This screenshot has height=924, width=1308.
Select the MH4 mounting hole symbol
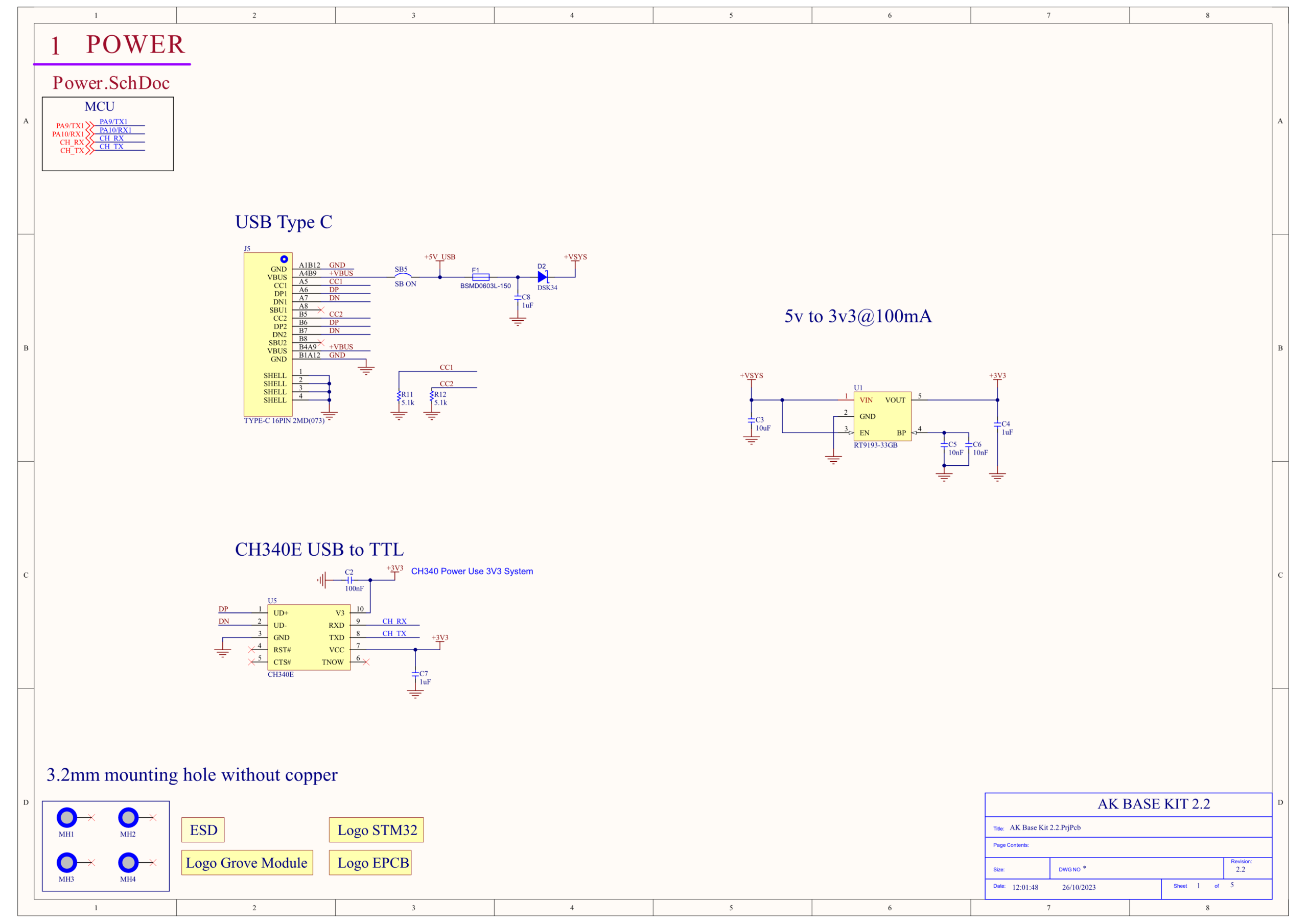coord(128,863)
